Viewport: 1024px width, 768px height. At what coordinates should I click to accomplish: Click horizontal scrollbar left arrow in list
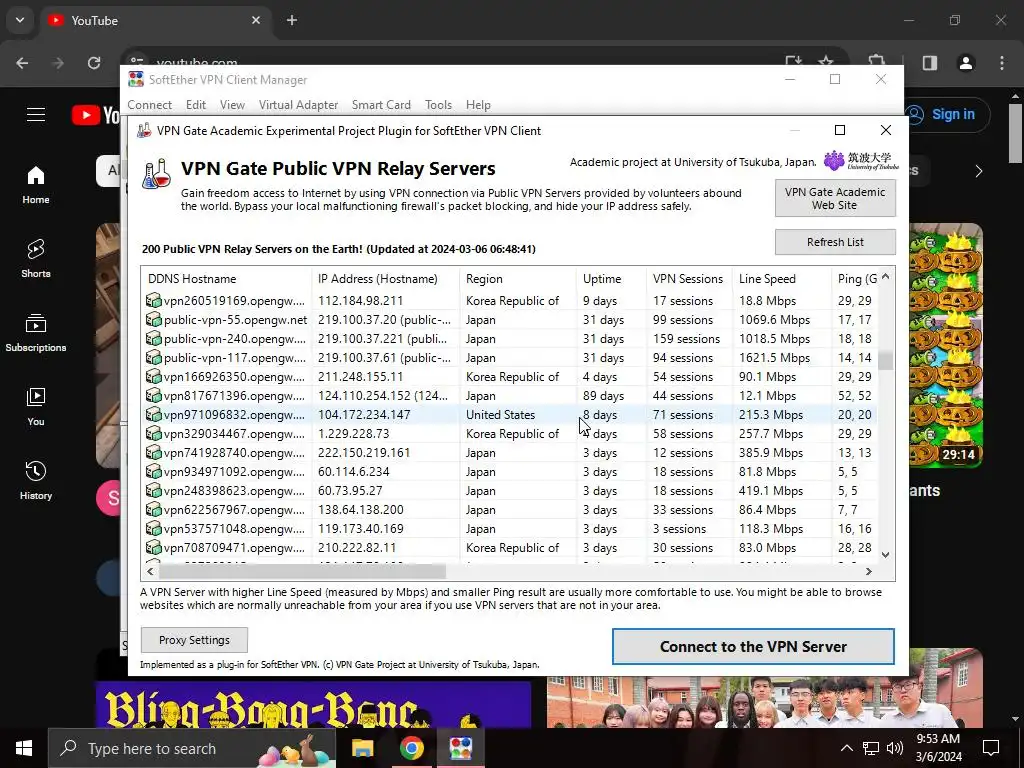(x=150, y=571)
